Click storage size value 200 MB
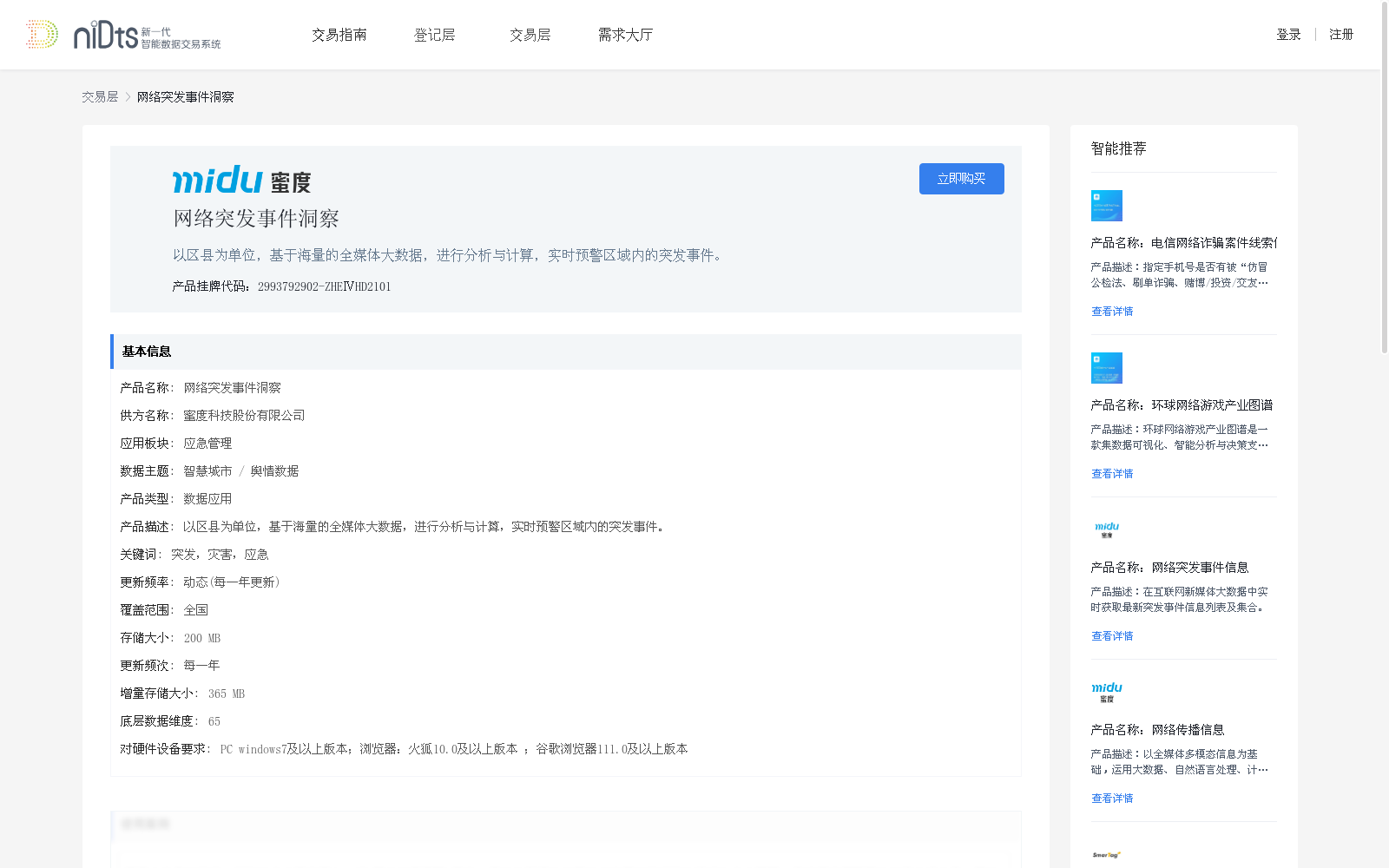This screenshot has height=868, width=1389. point(202,638)
